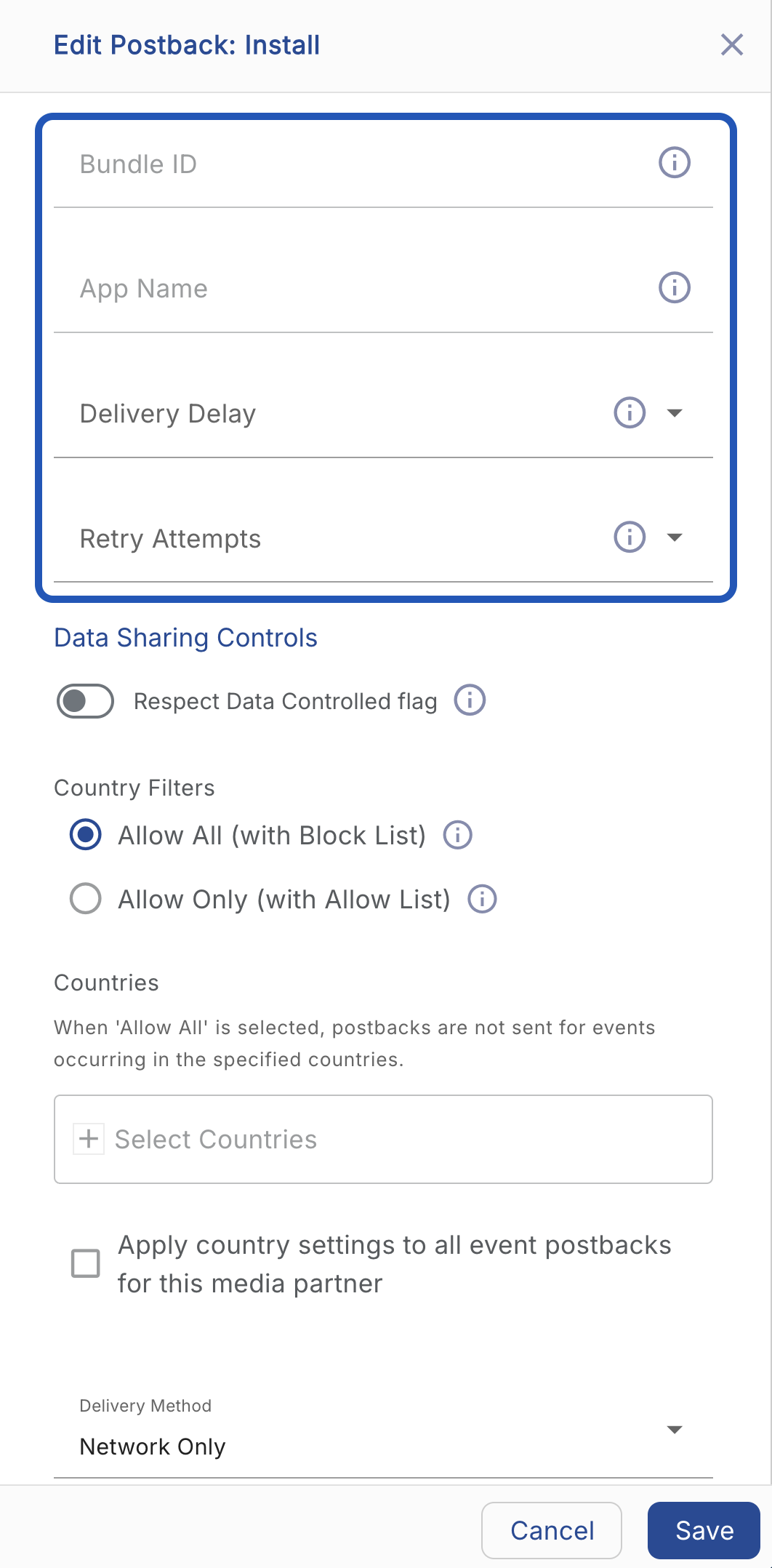
Task: Click the App Name info icon
Action: pos(674,288)
